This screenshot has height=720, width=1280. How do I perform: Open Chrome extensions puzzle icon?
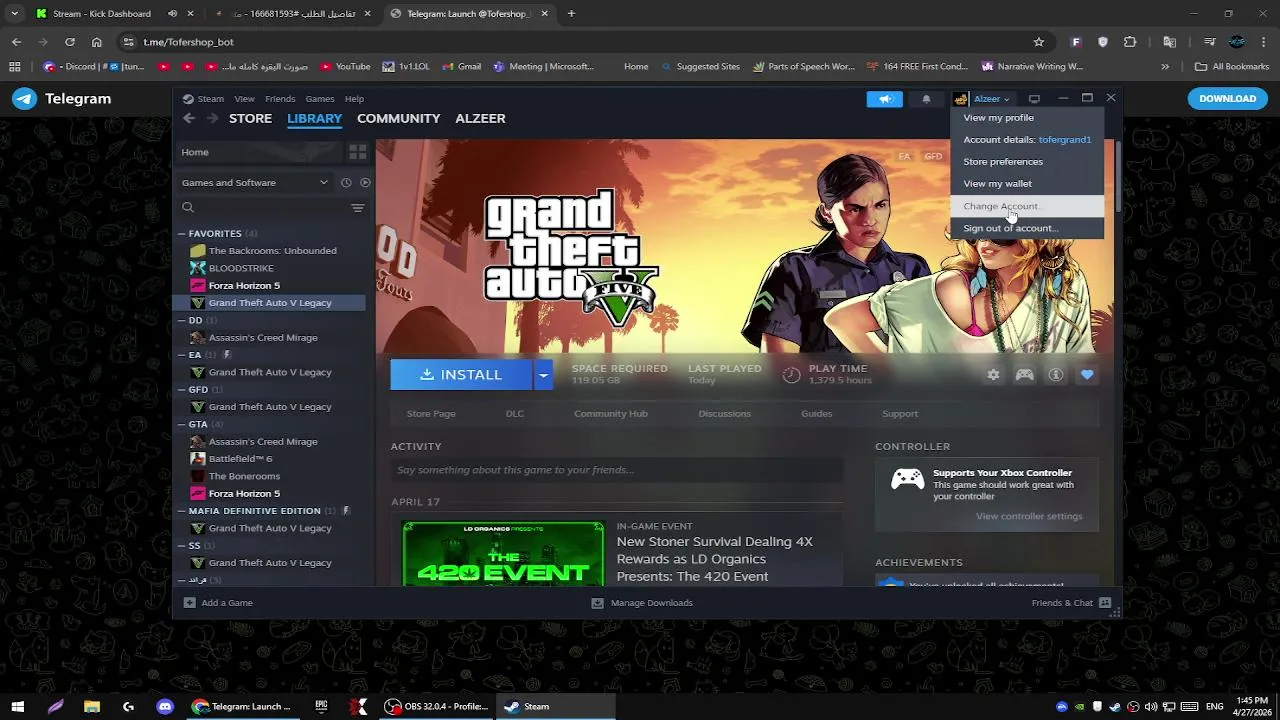[x=1130, y=42]
